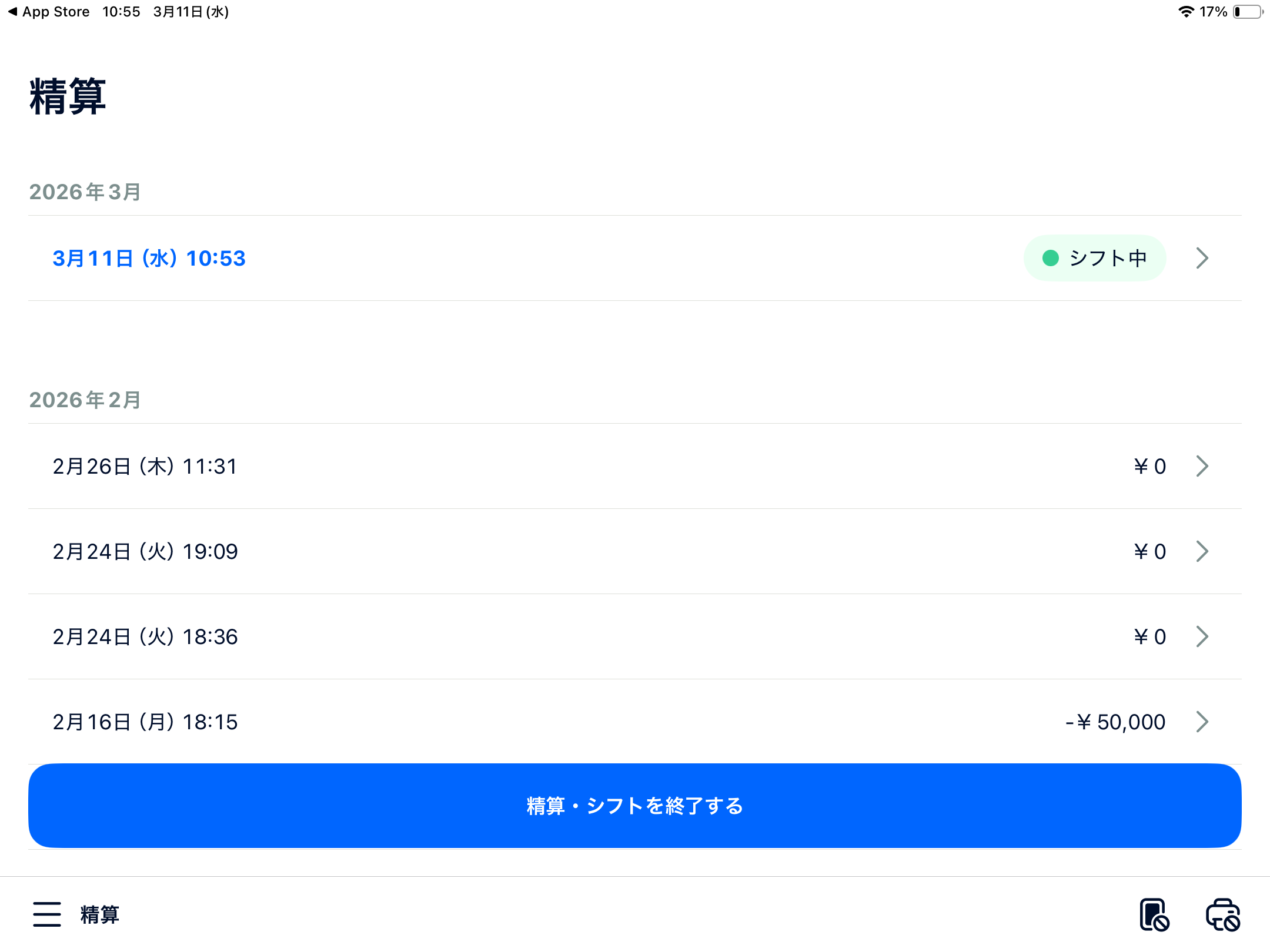Expand the 2月24日 18:36 row chevron
The height and width of the screenshot is (952, 1270).
[x=1202, y=636]
